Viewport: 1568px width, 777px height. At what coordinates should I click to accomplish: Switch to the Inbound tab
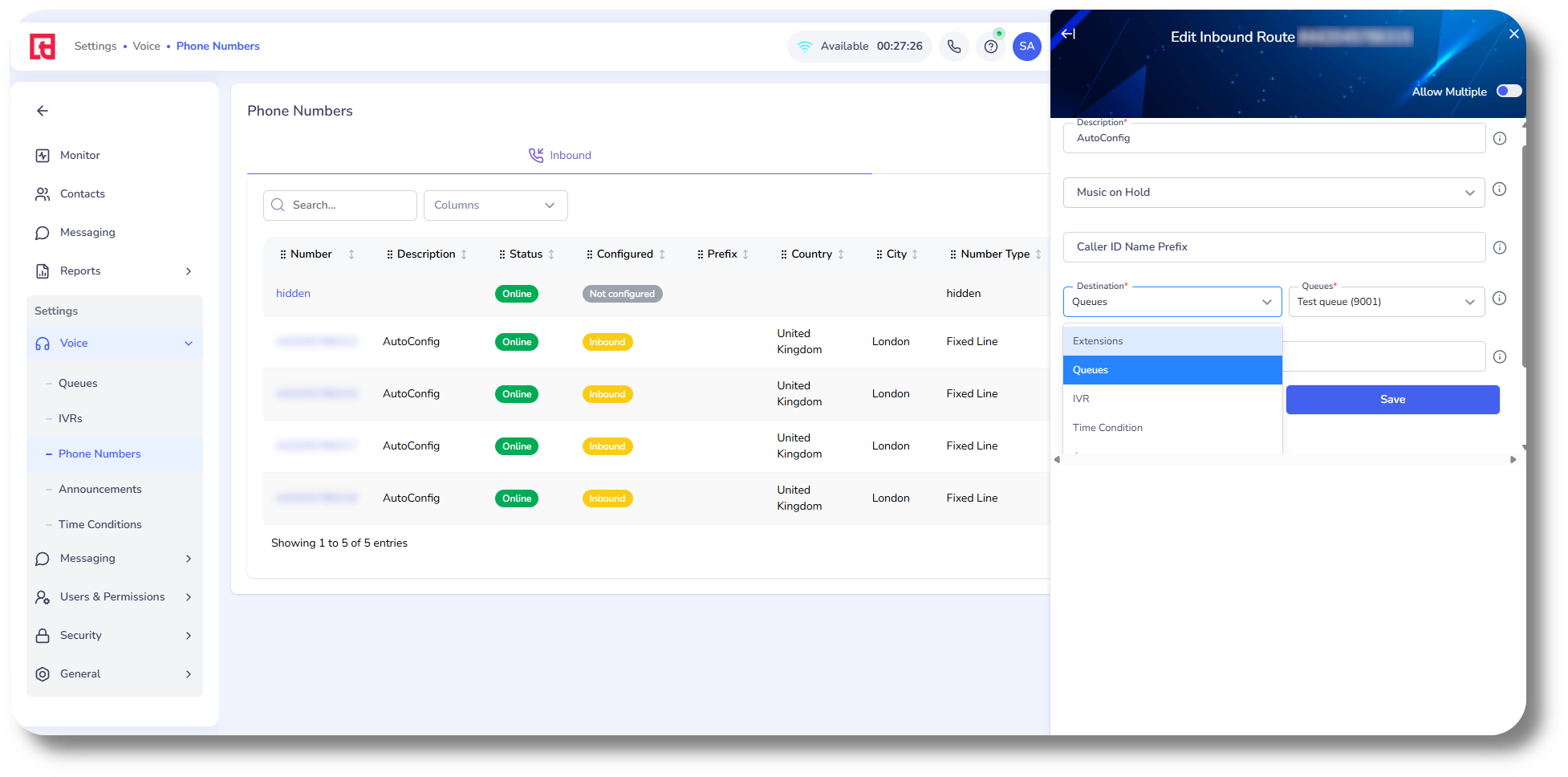click(559, 156)
